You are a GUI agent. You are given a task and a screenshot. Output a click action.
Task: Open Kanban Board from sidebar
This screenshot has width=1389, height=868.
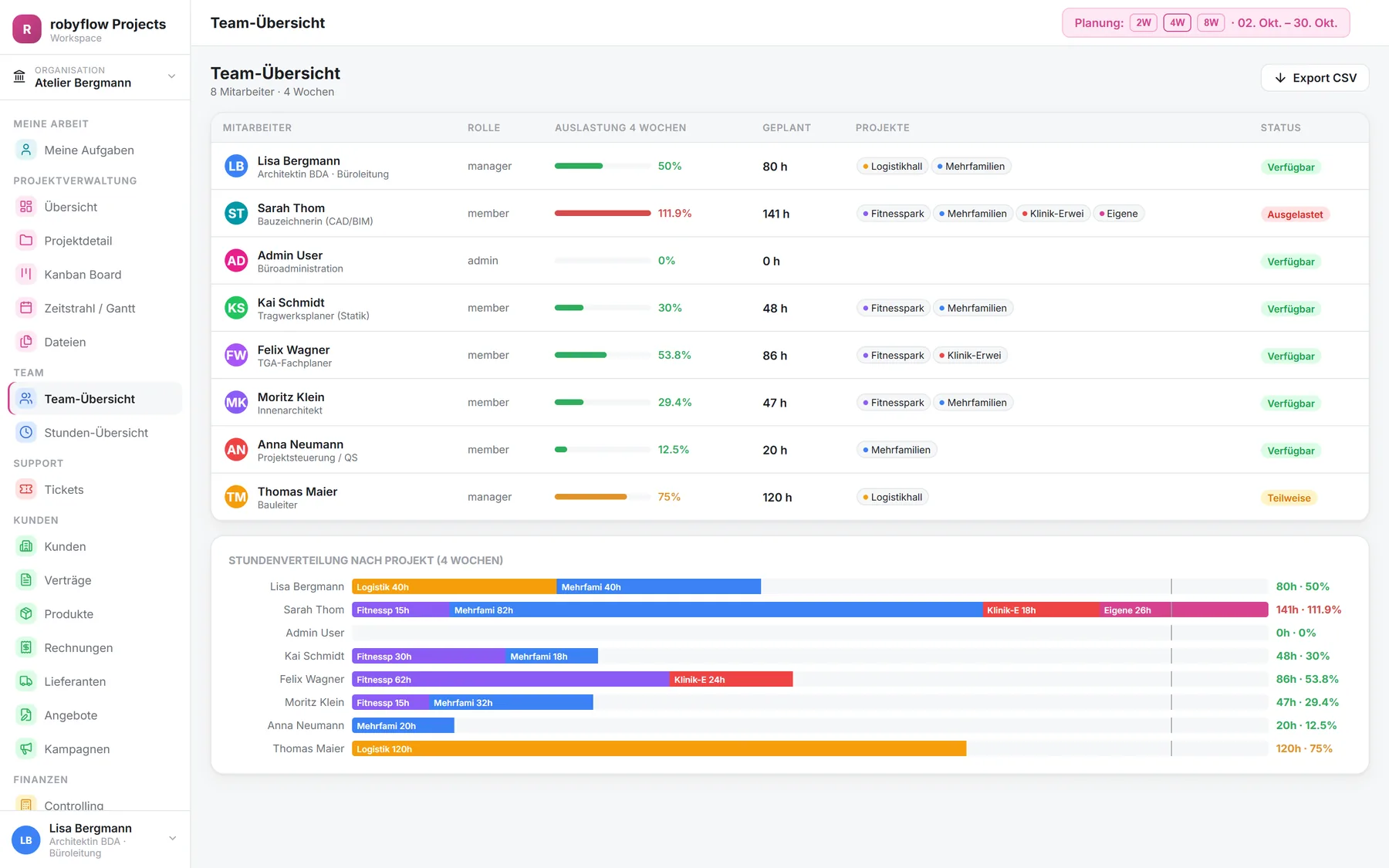(95, 274)
